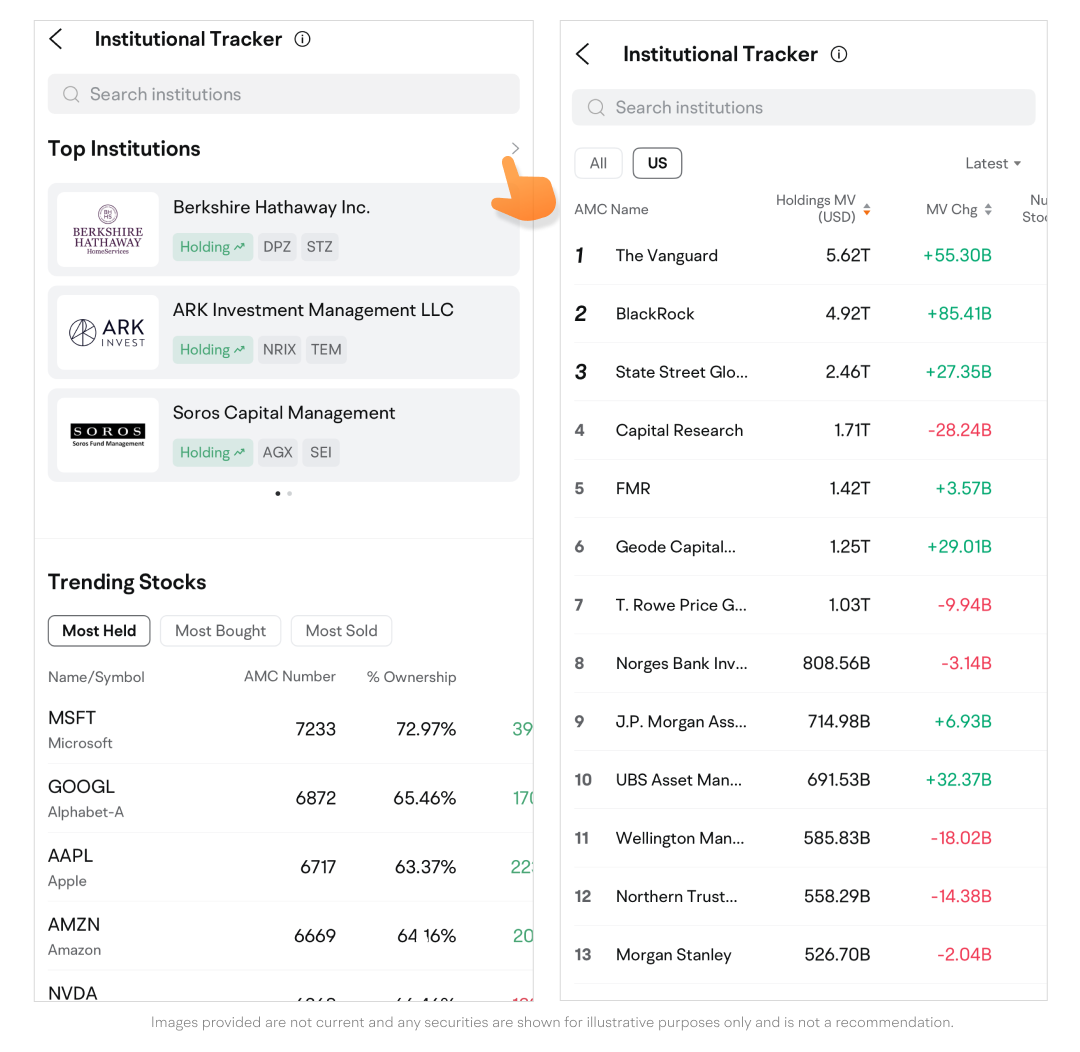This screenshot has width=1080, height=1052.
Task: Switch to the US institutions tab
Action: [657, 163]
